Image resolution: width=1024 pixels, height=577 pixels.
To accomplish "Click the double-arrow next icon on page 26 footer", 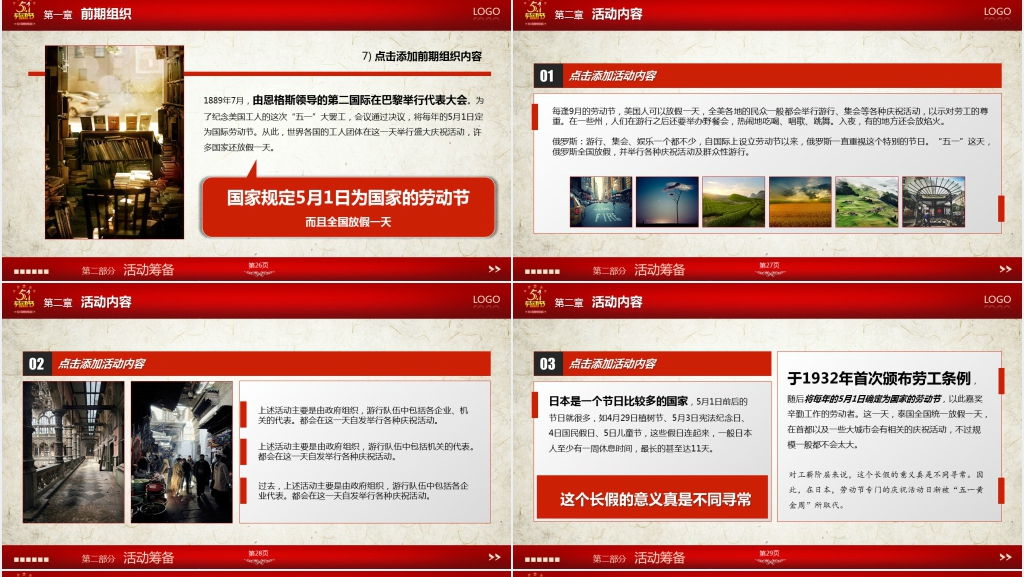I will pos(494,269).
